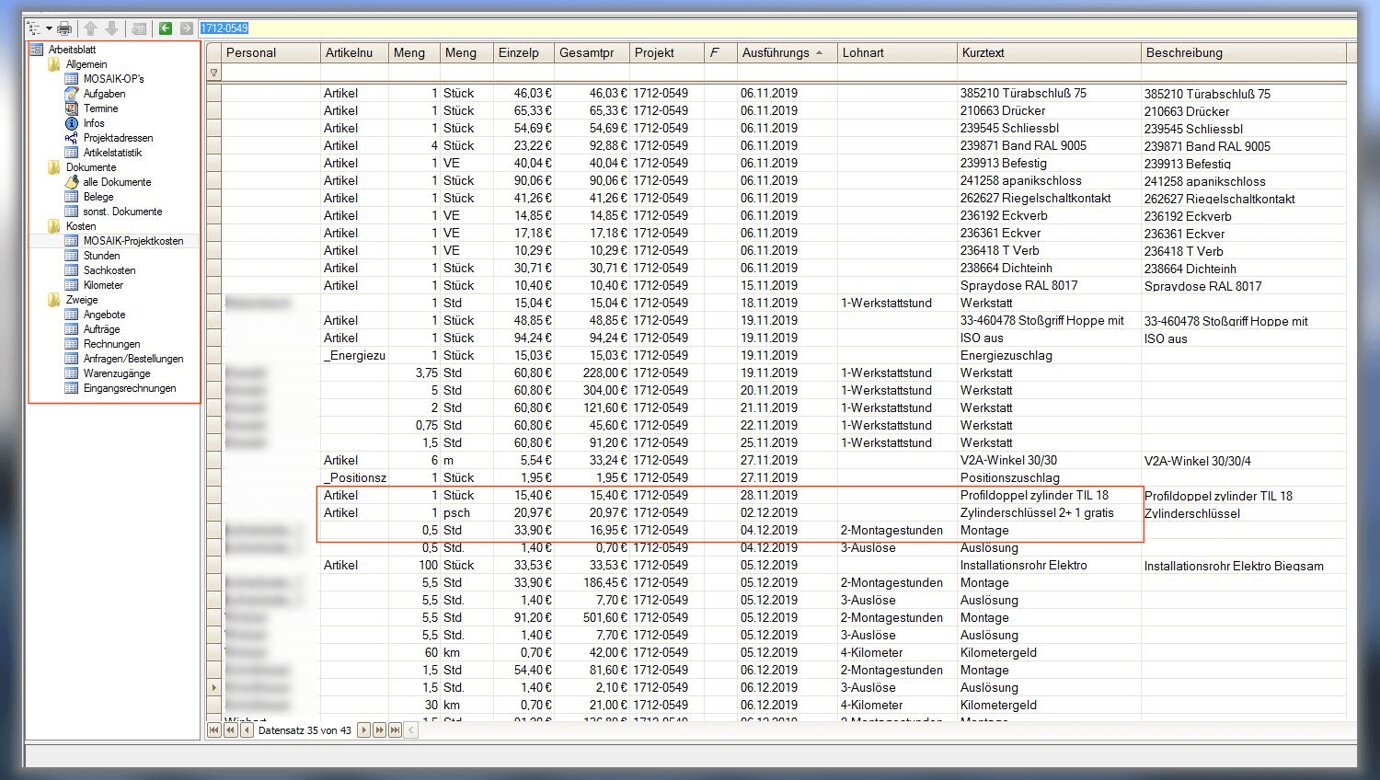The height and width of the screenshot is (780, 1380).
Task: Click the green back arrow button
Action: click(x=166, y=28)
